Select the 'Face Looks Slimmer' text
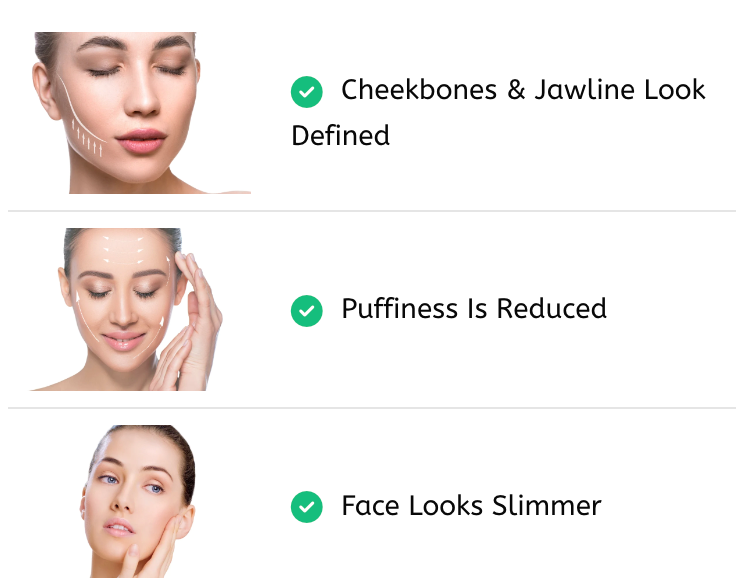 click(472, 506)
